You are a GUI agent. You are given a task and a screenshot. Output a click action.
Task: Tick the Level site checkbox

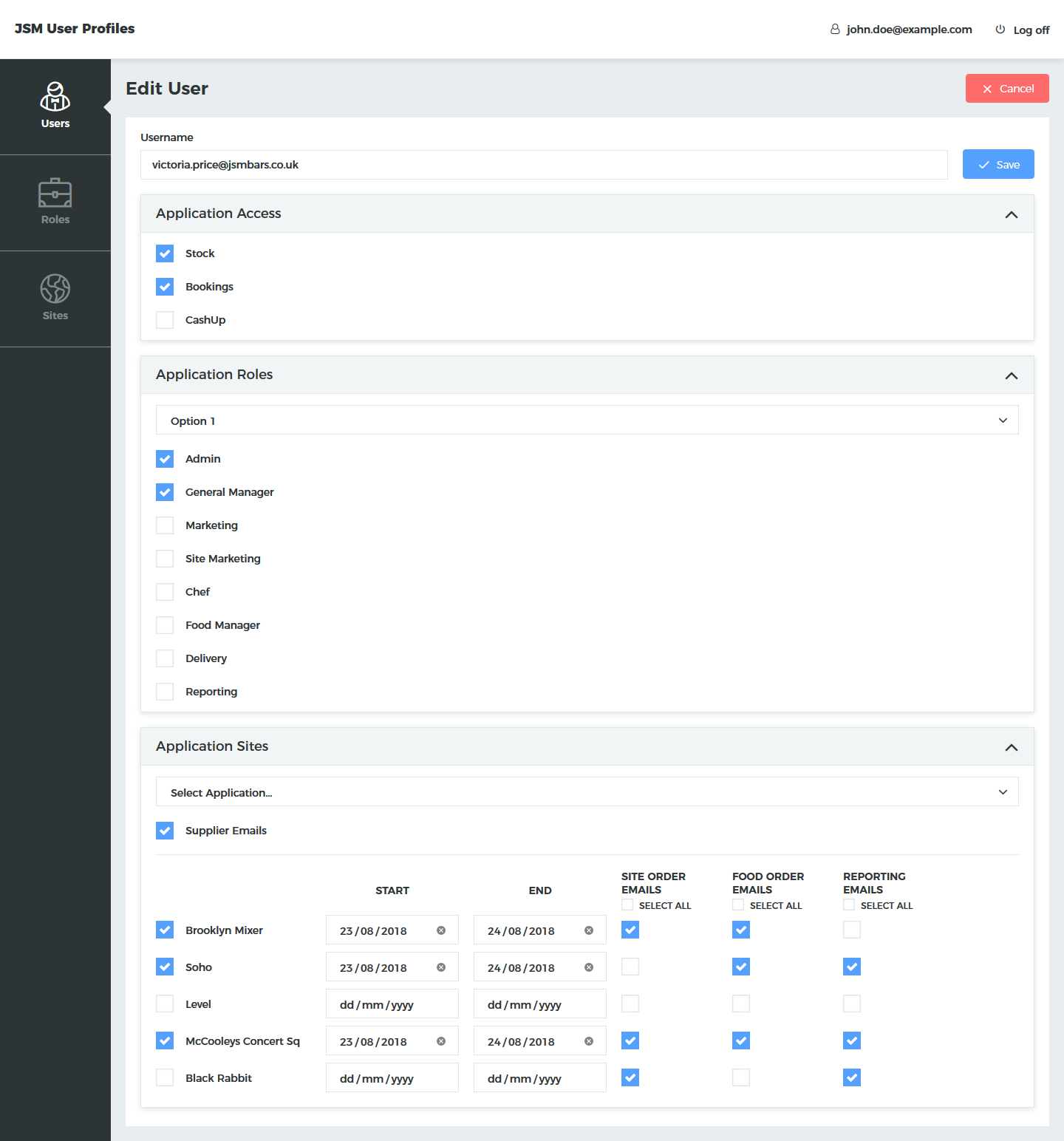165,1004
